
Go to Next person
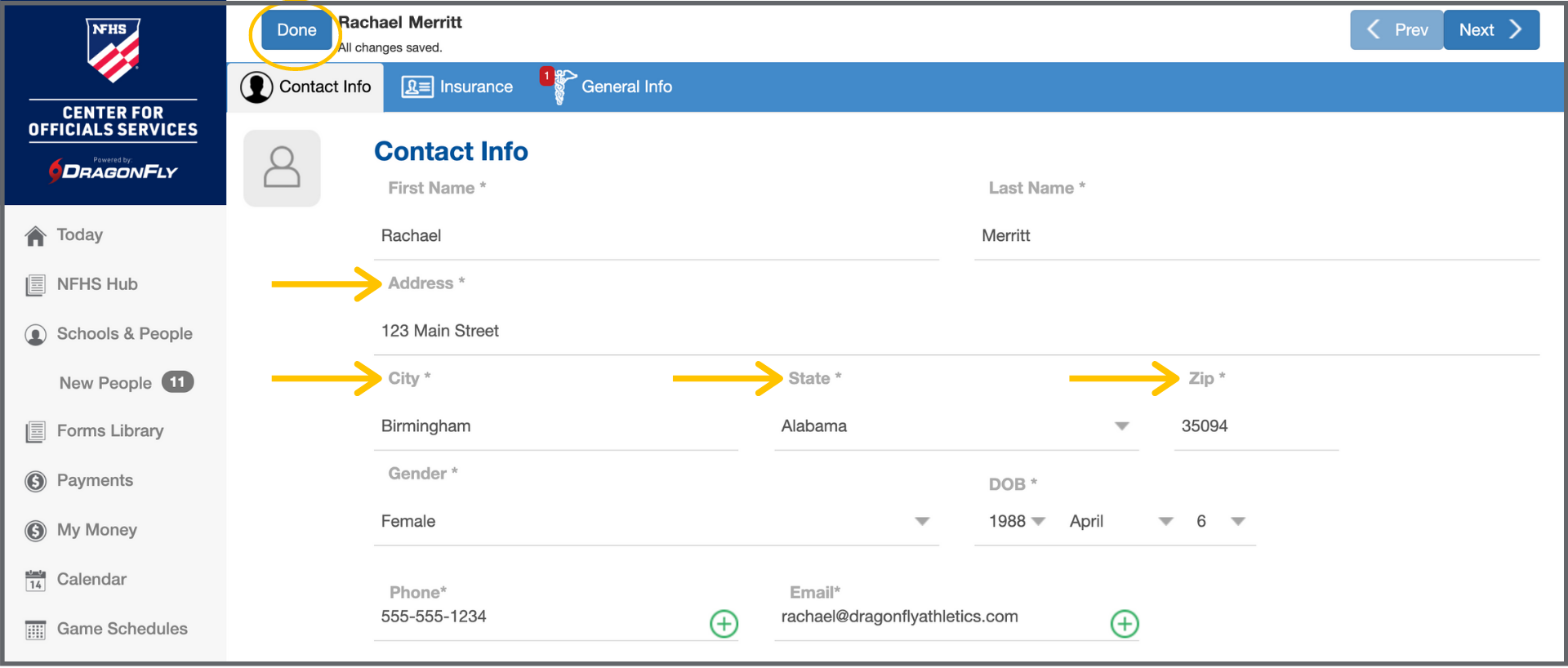1490,30
